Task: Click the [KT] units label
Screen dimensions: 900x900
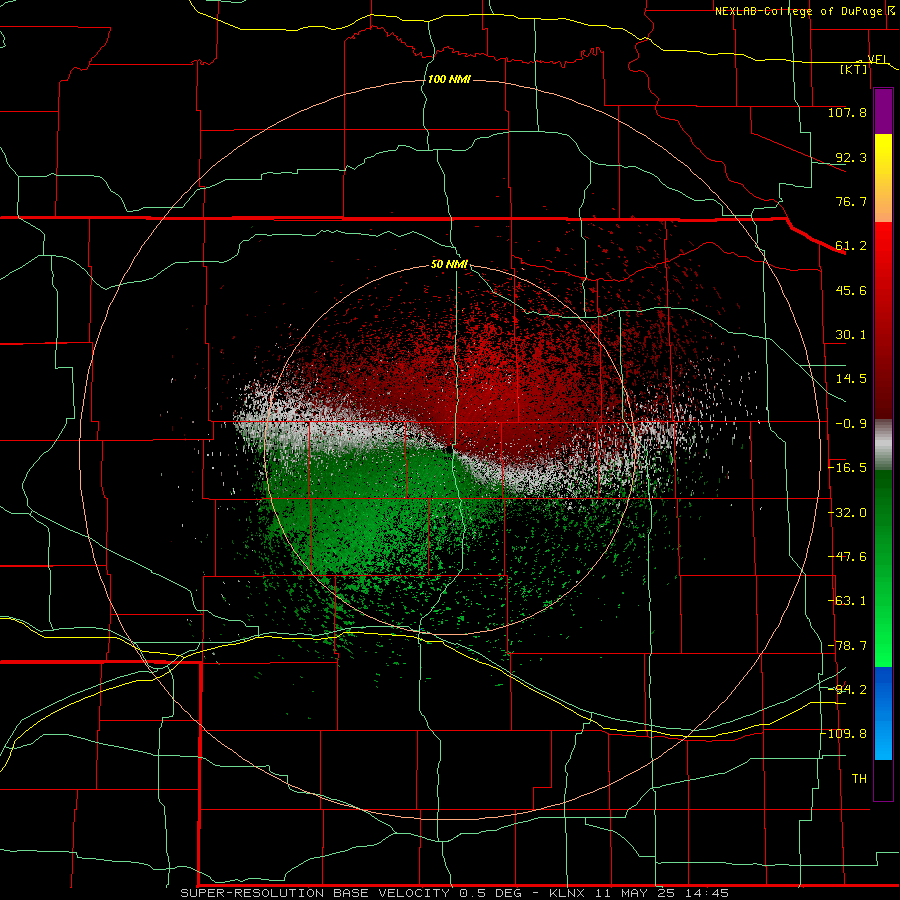Action: click(x=853, y=69)
